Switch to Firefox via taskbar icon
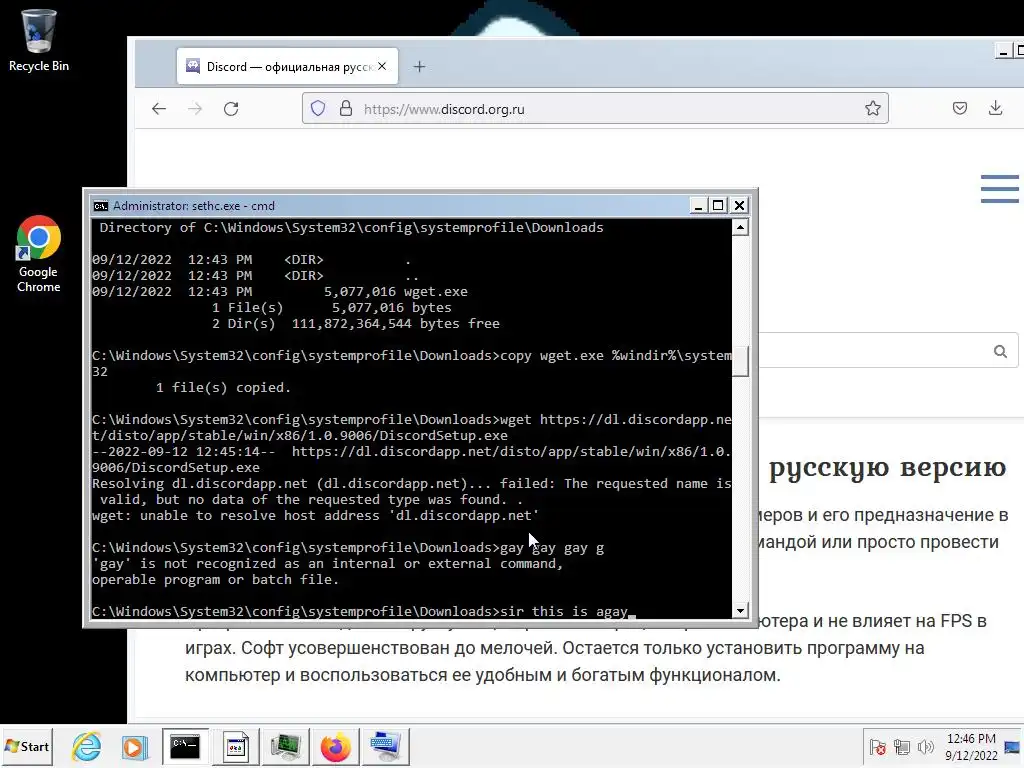Screen dimensions: 1024x768 point(336,746)
